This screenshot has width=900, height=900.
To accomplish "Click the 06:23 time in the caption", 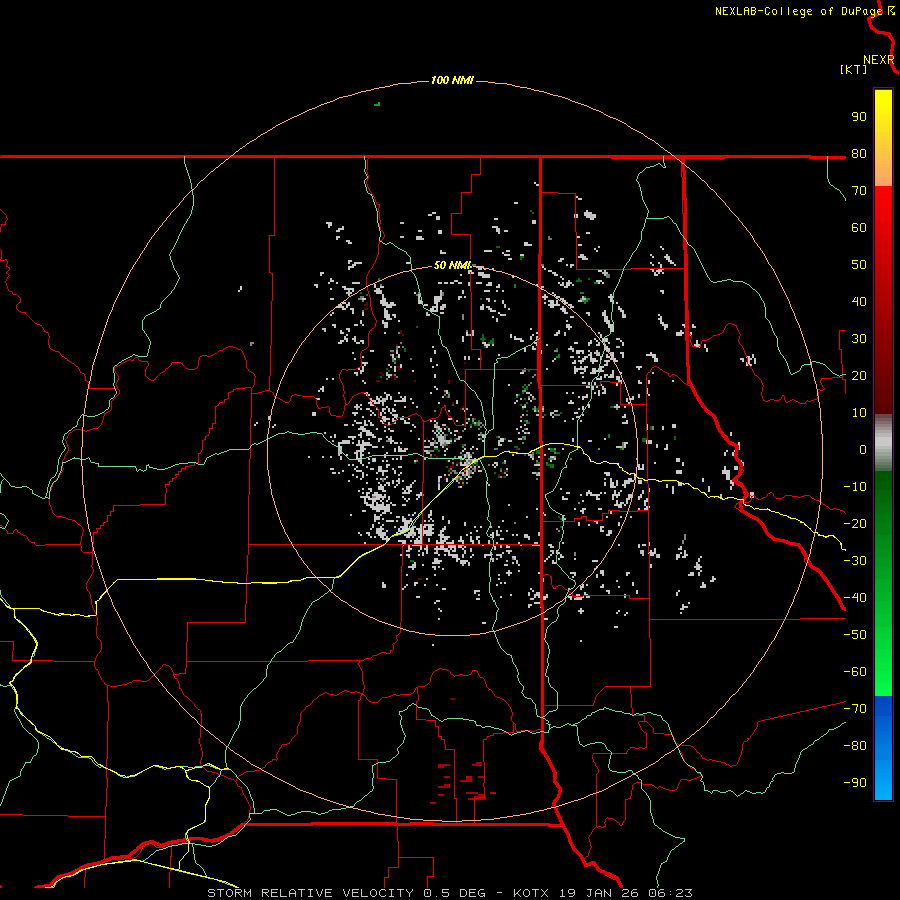I will 670,893.
